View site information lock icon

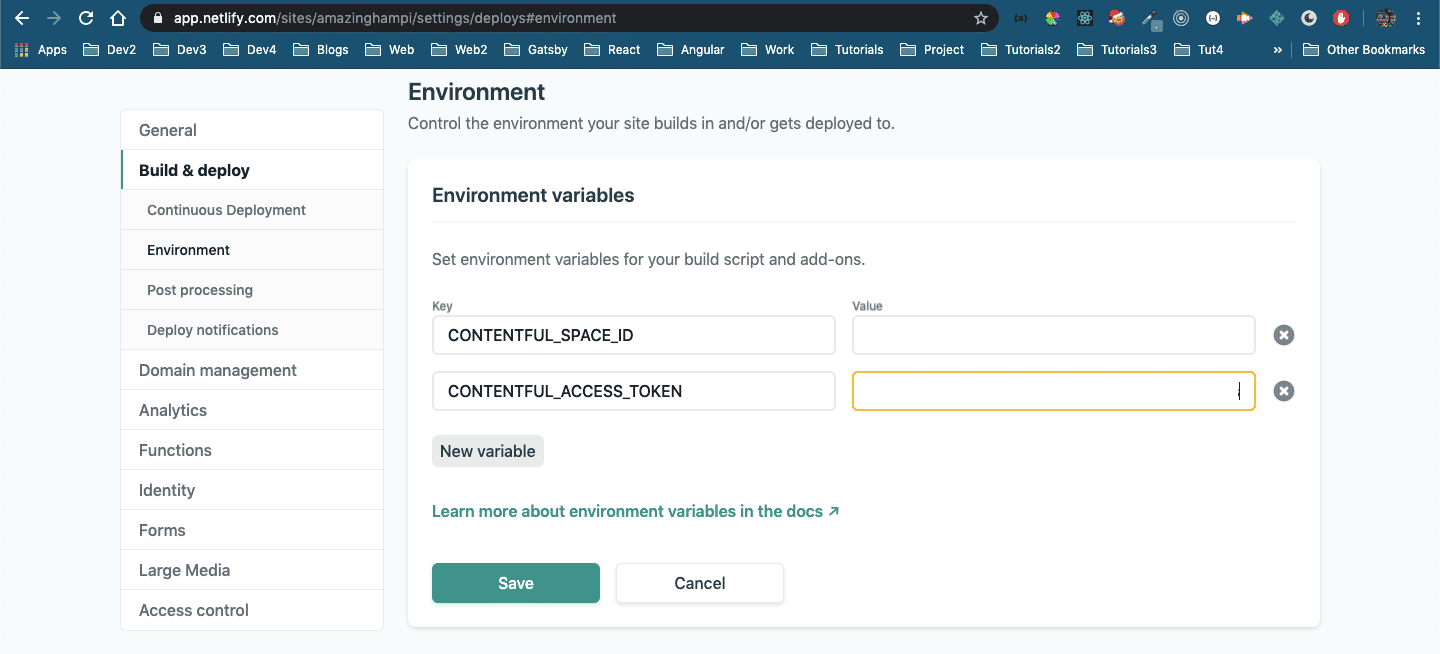tap(158, 18)
